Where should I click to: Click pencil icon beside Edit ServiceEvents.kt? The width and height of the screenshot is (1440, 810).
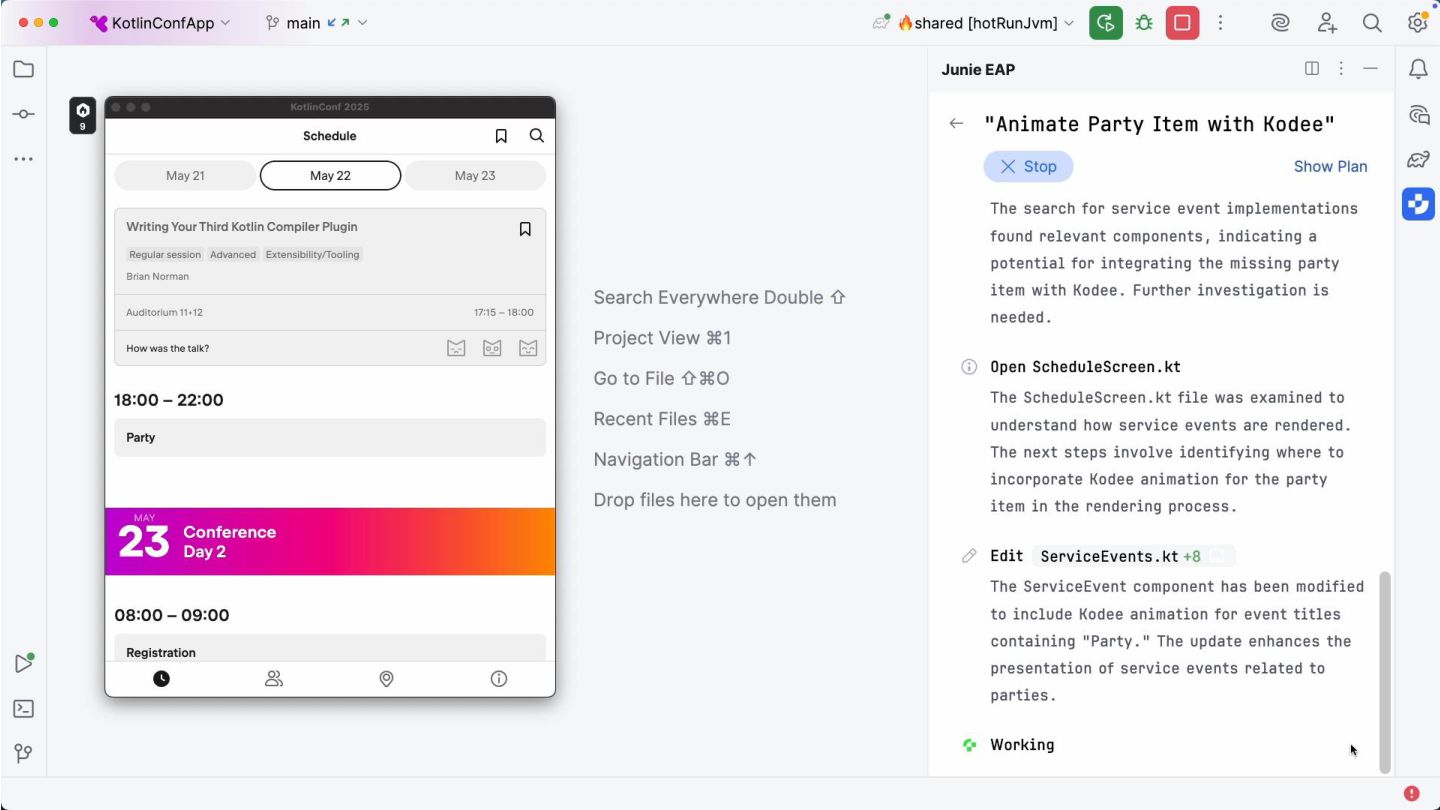coord(969,556)
